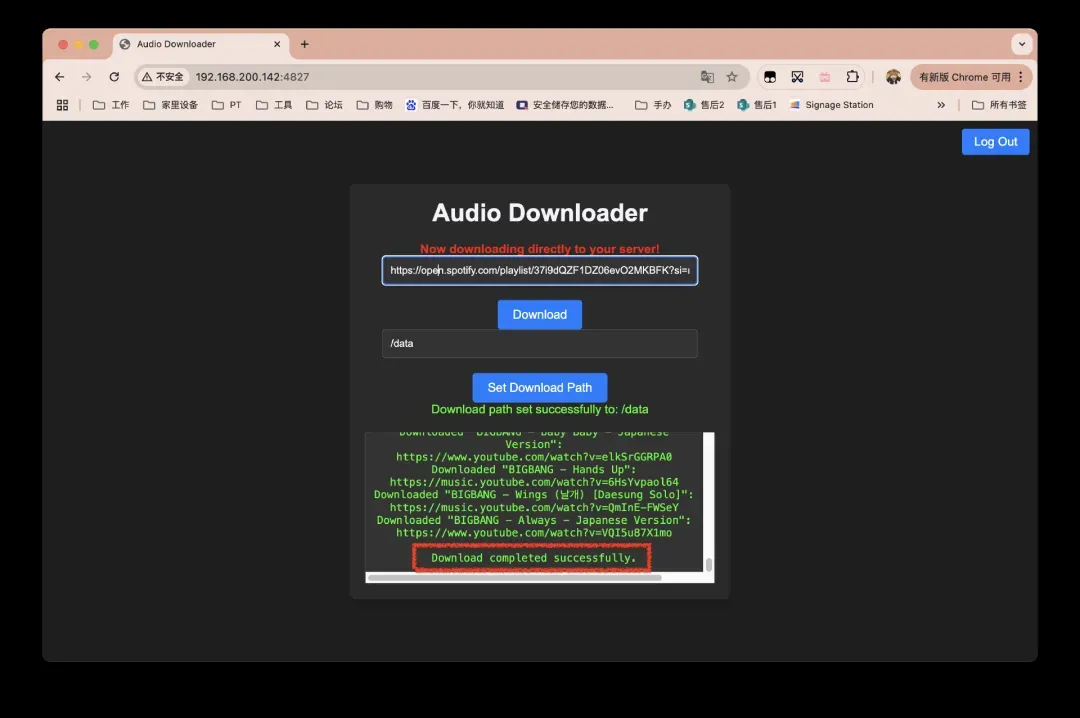Click the Set Download Path button
Viewport: 1080px width, 718px height.
pos(539,387)
